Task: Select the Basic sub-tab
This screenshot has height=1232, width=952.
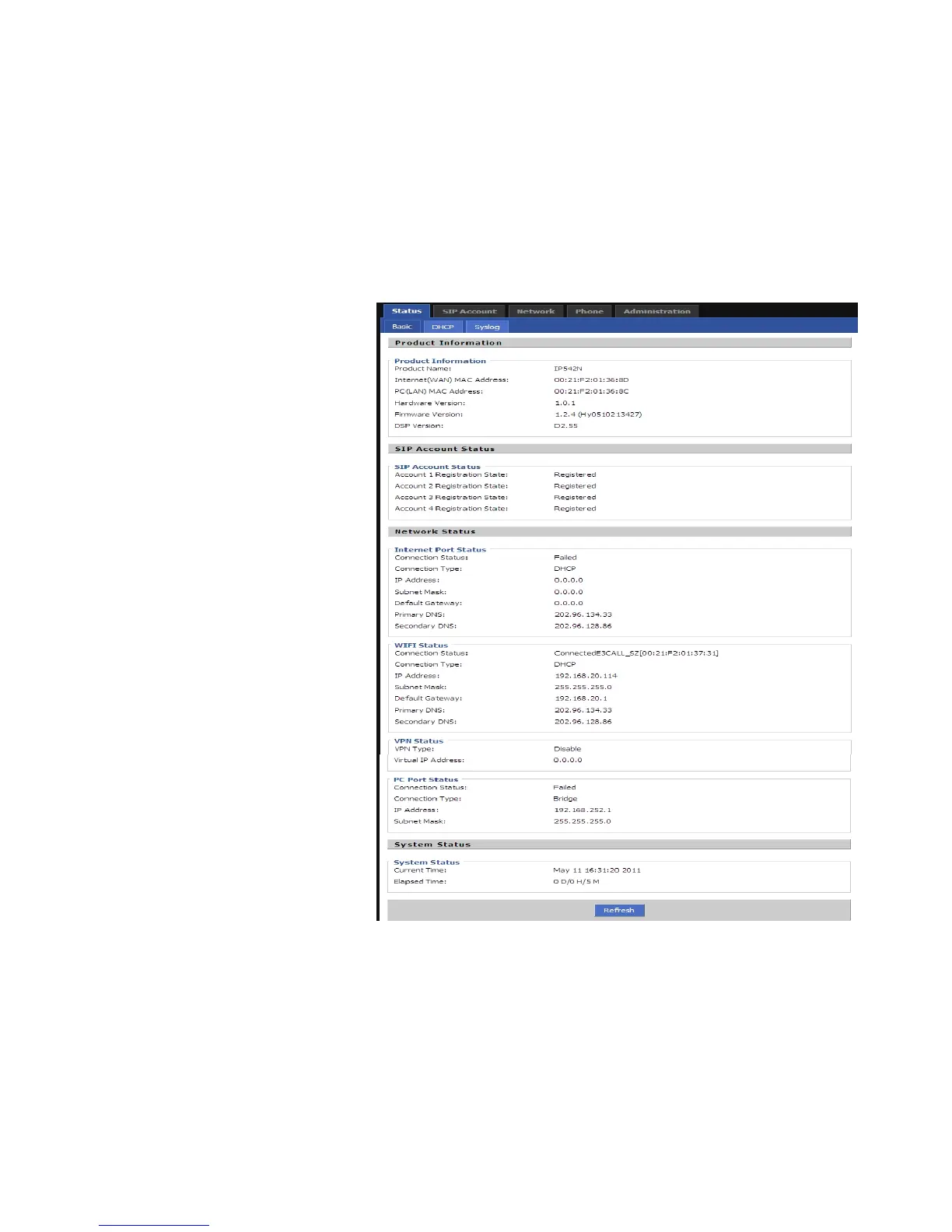Action: 401,327
